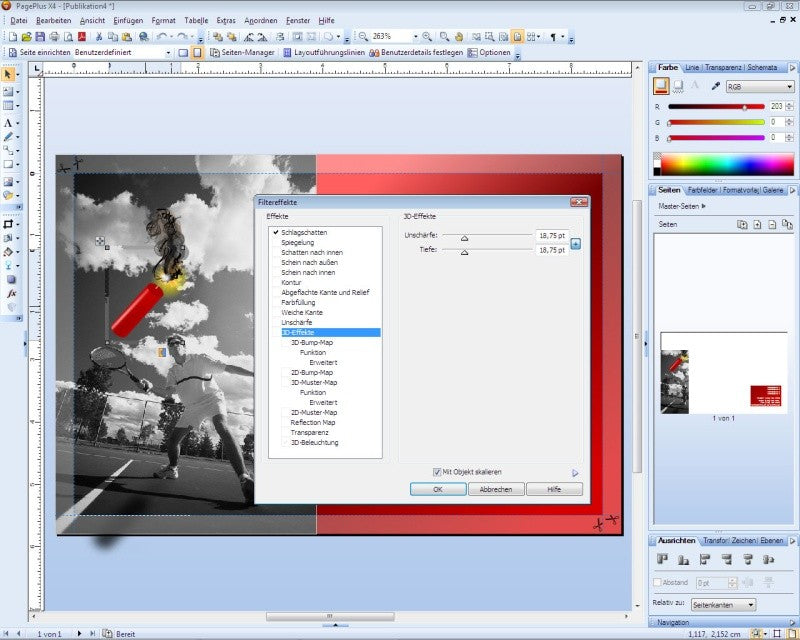This screenshot has height=640, width=800.
Task: Cut the selection with the scissors icon
Action: [99, 37]
